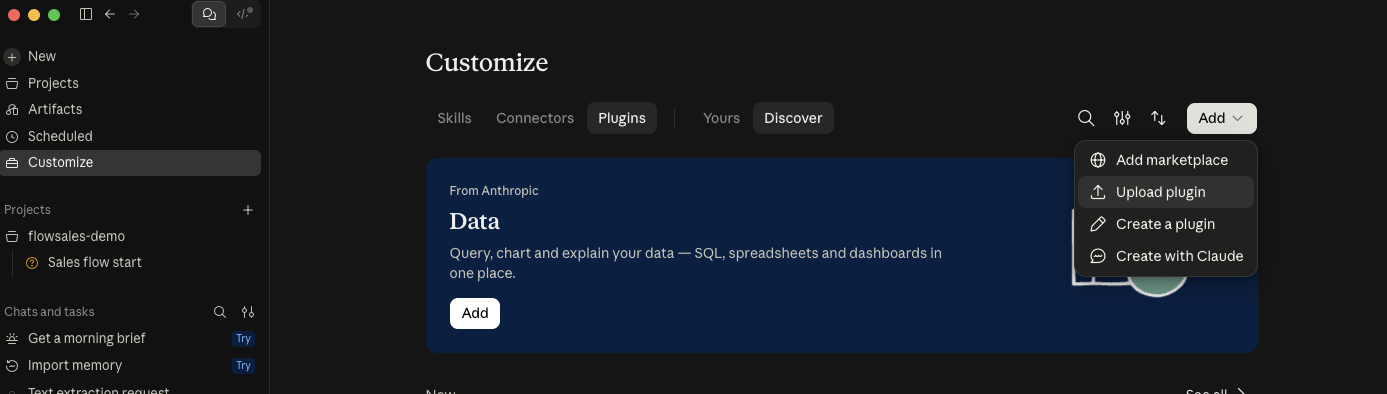Click the From Anthropic label
This screenshot has width=1387, height=394.
point(494,191)
